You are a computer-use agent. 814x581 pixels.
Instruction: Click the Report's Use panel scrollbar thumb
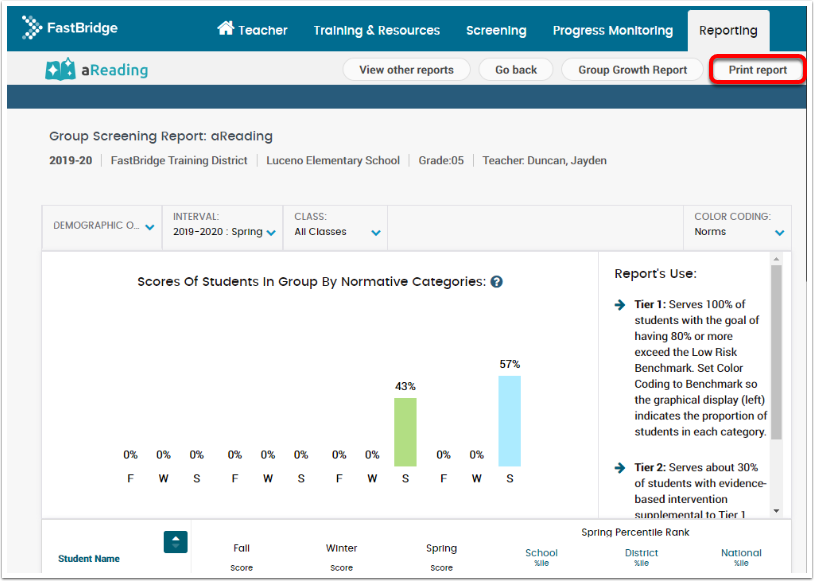click(x=776, y=353)
